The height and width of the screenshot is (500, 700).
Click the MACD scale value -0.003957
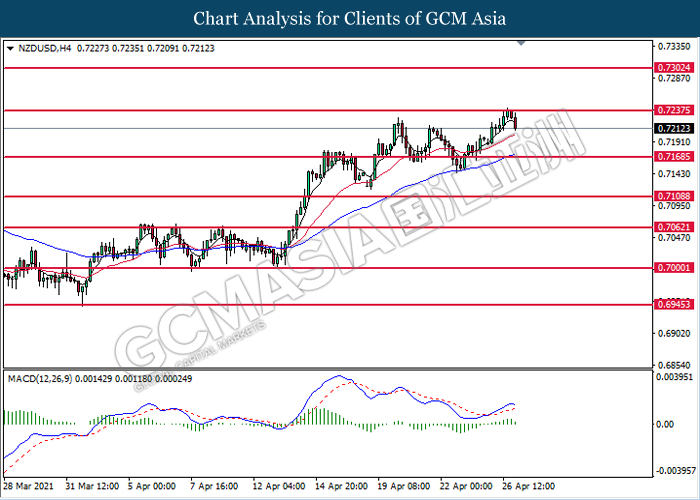pos(675,471)
